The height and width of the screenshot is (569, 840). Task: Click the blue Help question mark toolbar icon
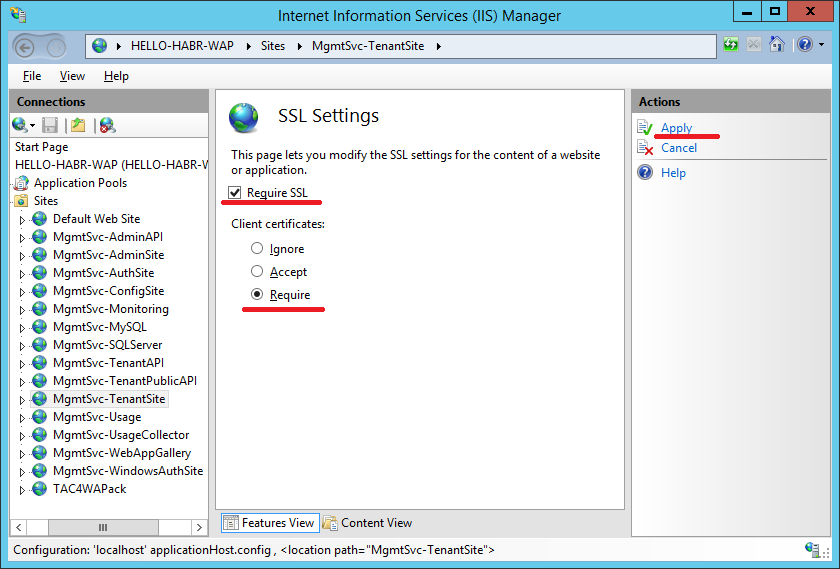point(805,44)
